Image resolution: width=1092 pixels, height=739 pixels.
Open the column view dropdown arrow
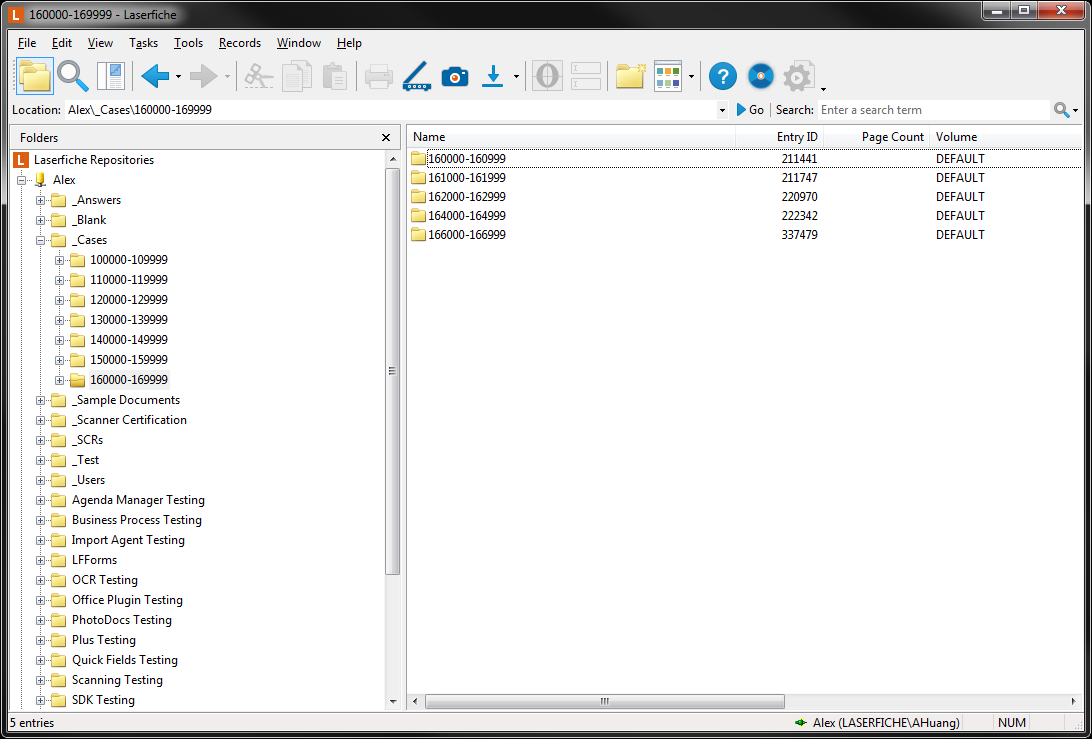coord(691,76)
